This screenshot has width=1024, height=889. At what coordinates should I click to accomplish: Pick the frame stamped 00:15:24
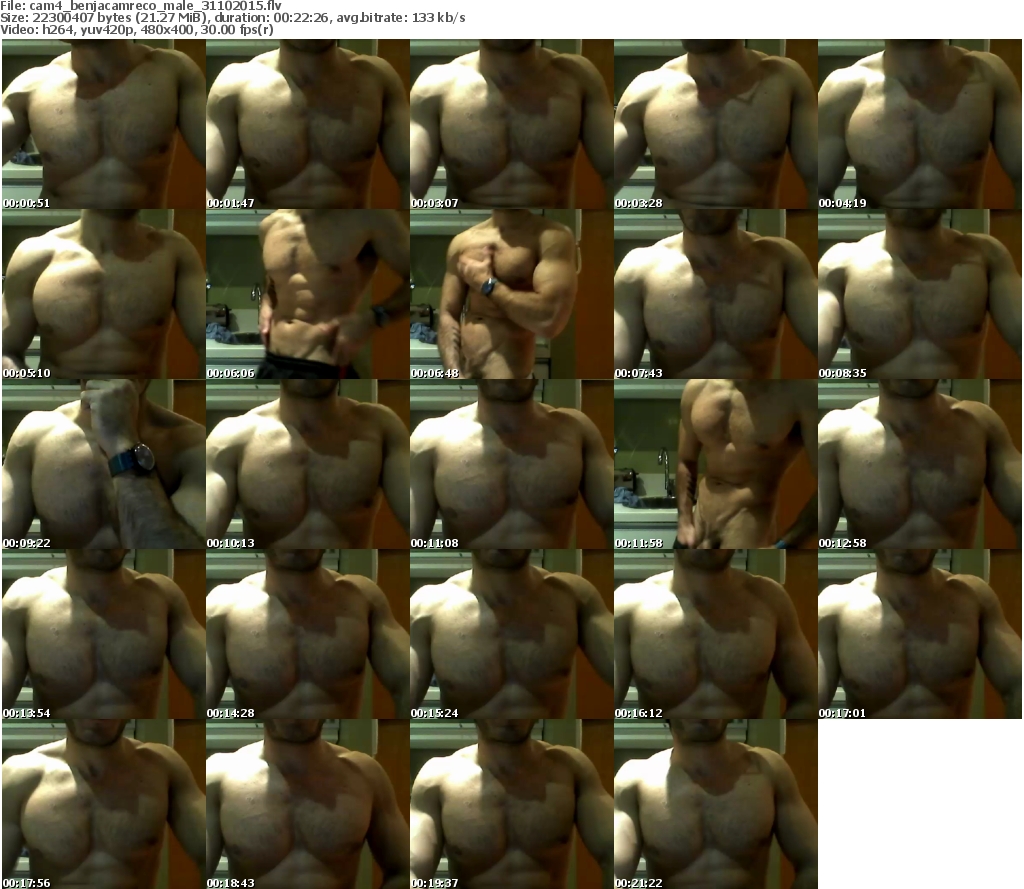tap(511, 634)
